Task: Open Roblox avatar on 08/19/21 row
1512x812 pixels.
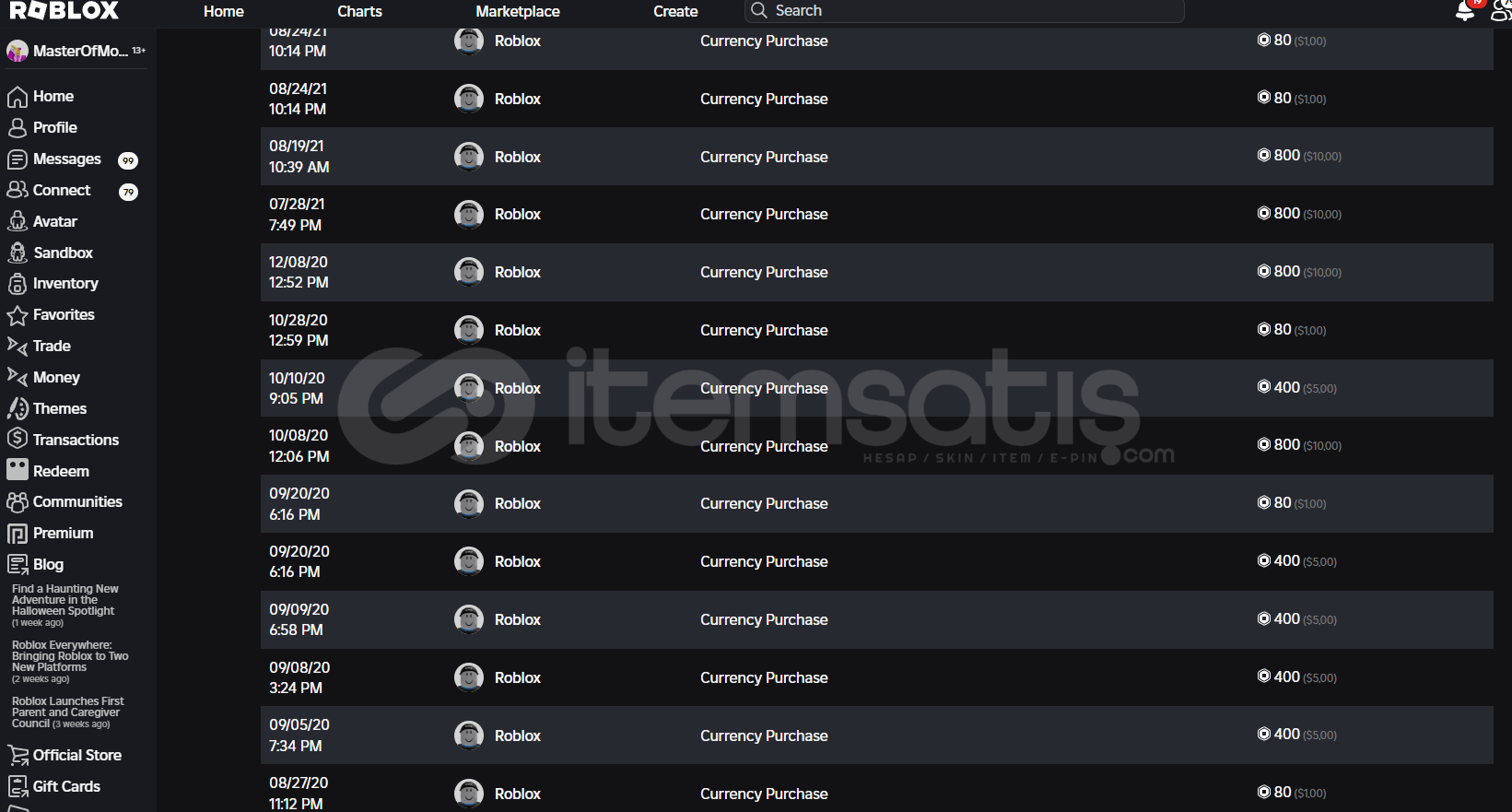Action: 469,157
